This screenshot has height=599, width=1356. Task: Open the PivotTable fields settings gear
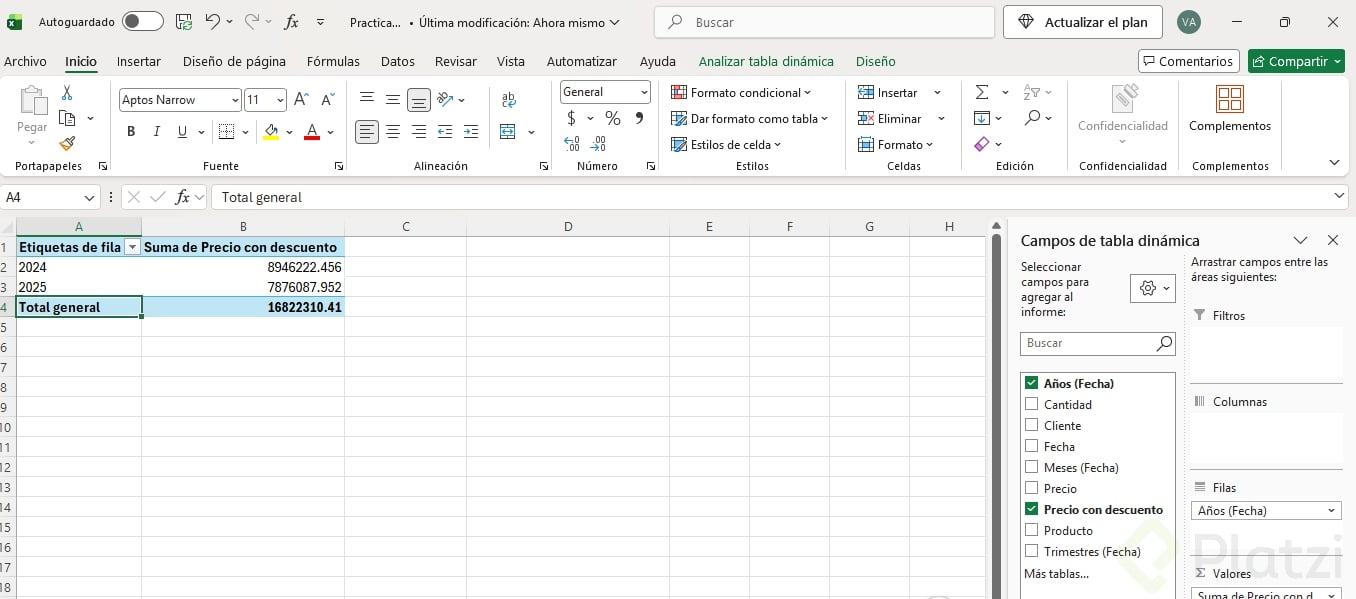point(1153,288)
